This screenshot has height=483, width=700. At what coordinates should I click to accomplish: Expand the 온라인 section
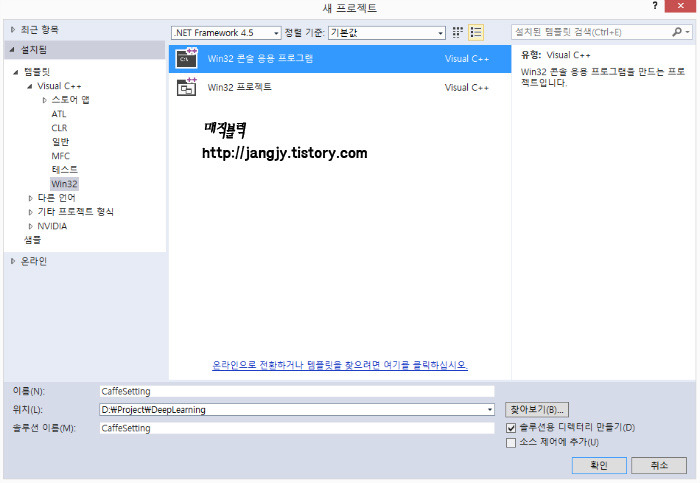point(12,261)
